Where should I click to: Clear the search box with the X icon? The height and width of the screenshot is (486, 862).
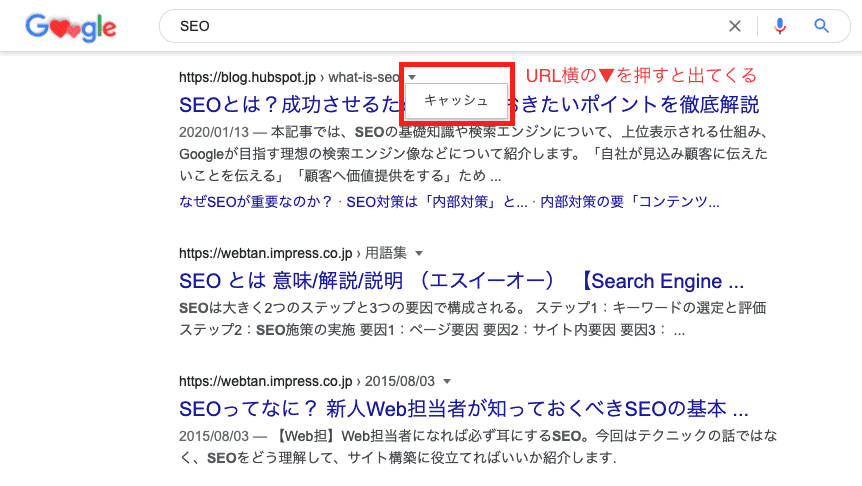[734, 26]
